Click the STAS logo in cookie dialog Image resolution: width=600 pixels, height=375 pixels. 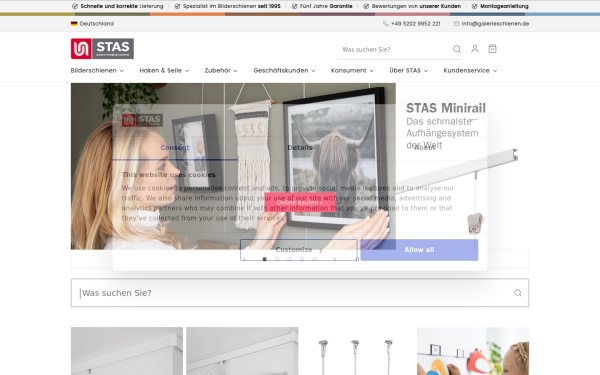point(142,120)
